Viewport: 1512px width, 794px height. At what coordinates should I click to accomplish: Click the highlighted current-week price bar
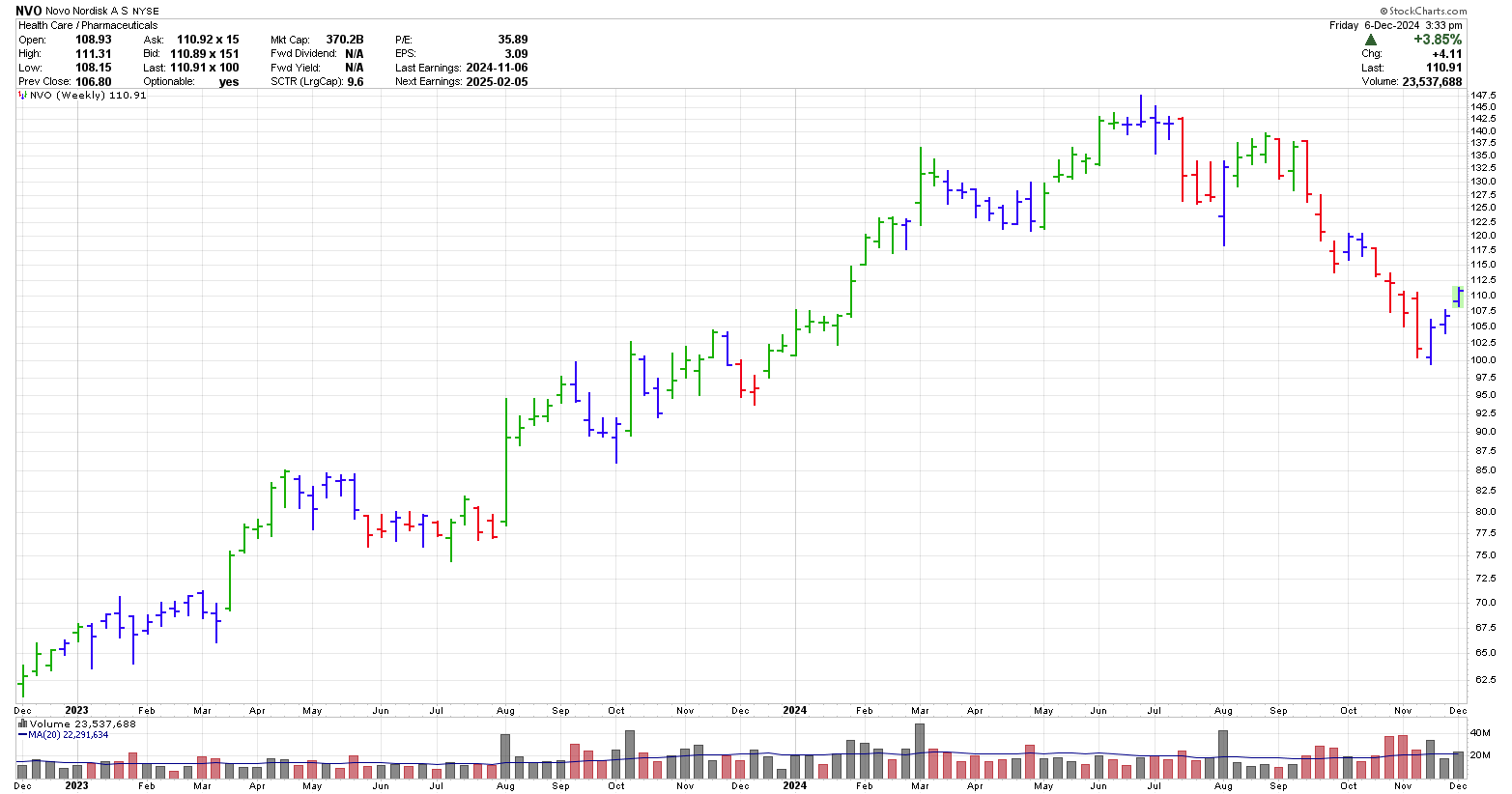point(1458,297)
